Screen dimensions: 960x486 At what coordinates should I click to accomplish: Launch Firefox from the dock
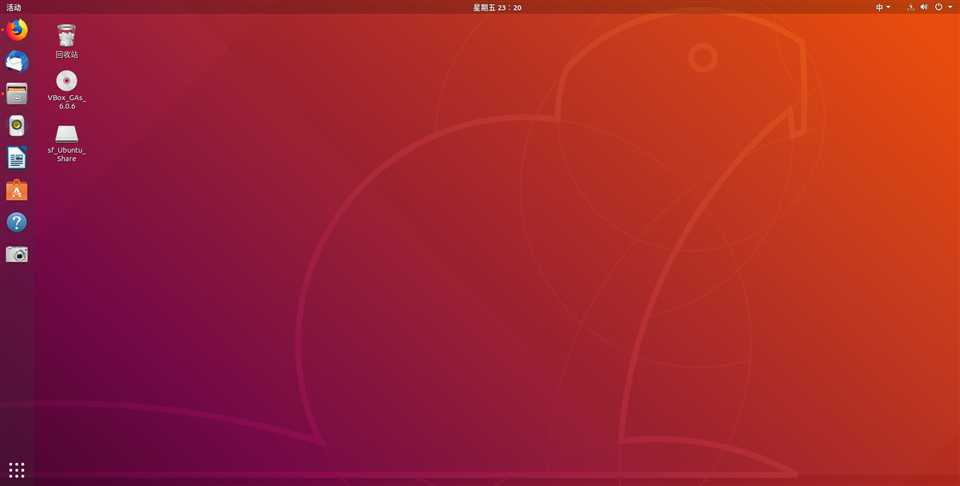(17, 30)
